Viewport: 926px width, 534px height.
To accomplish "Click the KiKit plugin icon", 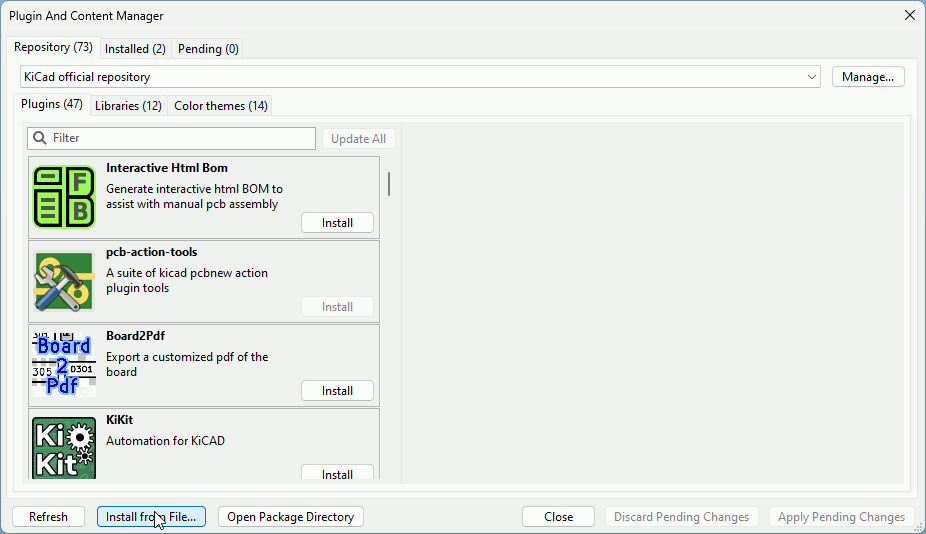I will (64, 446).
